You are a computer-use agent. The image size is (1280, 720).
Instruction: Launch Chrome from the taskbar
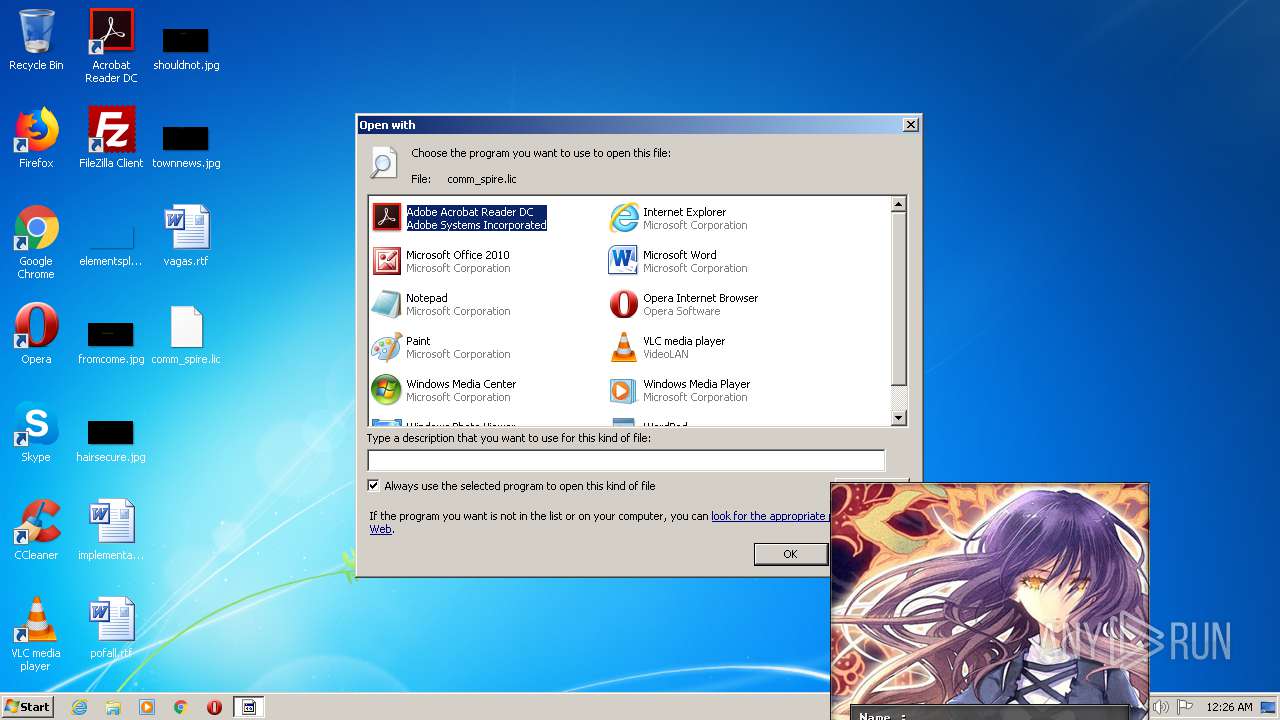coord(181,707)
